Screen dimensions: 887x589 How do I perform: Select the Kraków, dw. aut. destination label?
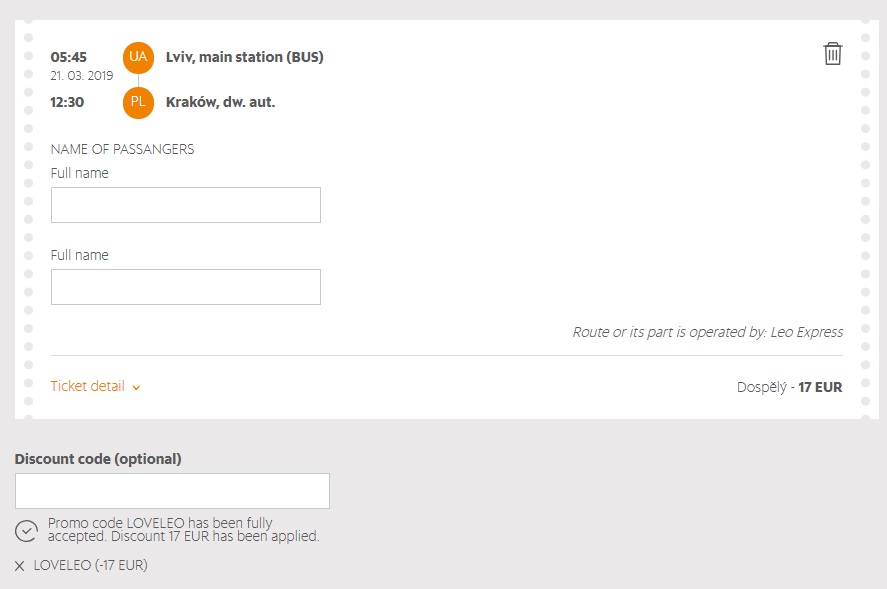click(220, 102)
